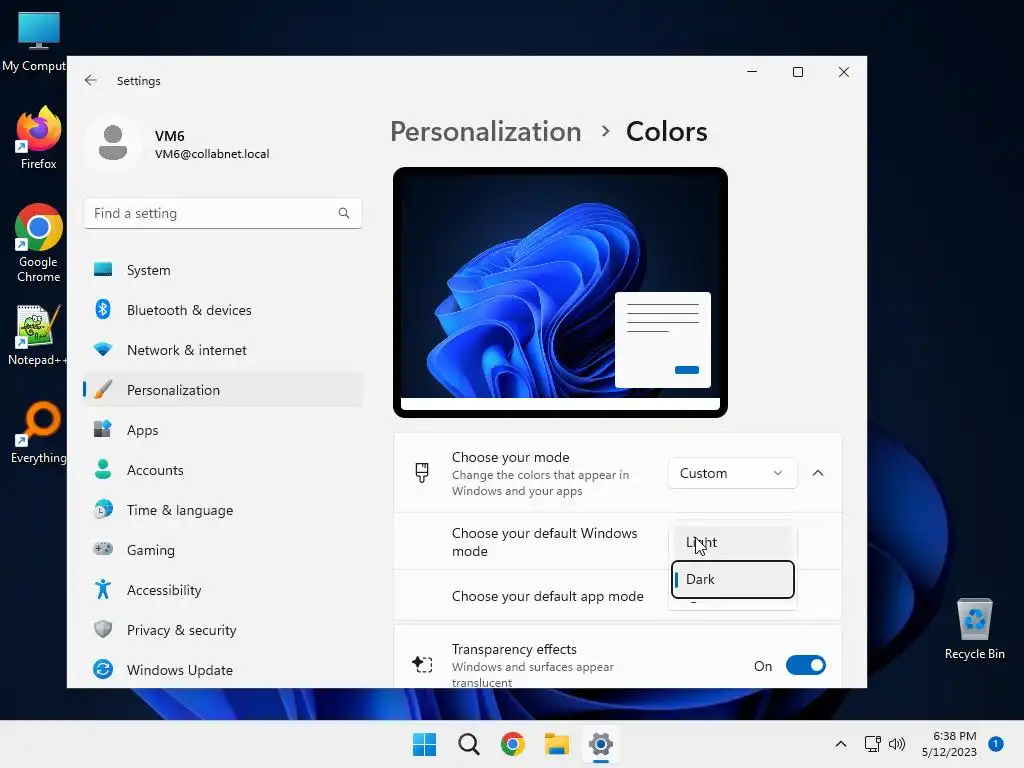The width and height of the screenshot is (1024, 768).
Task: Click the Settings gear on the taskbar
Action: coord(601,744)
